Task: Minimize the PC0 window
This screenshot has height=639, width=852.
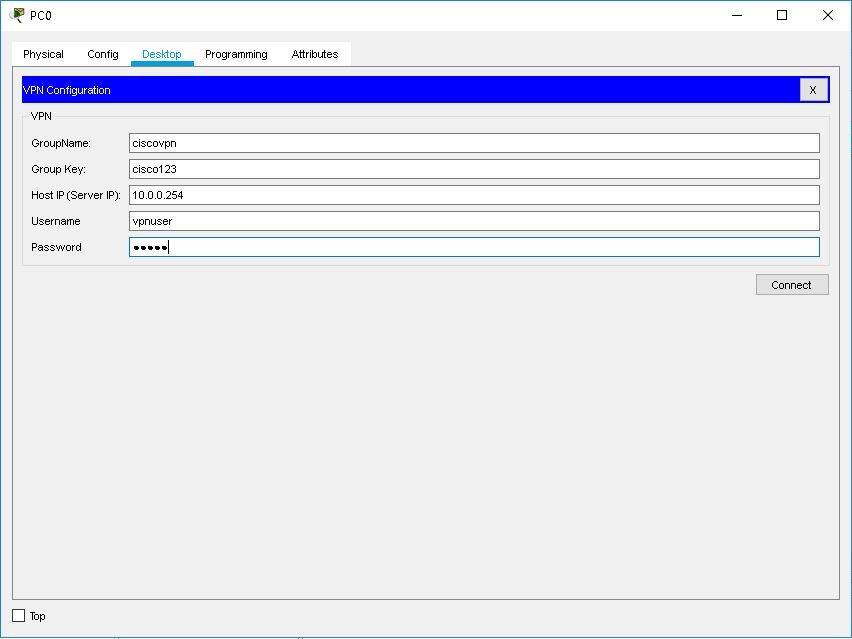Action: coord(736,15)
